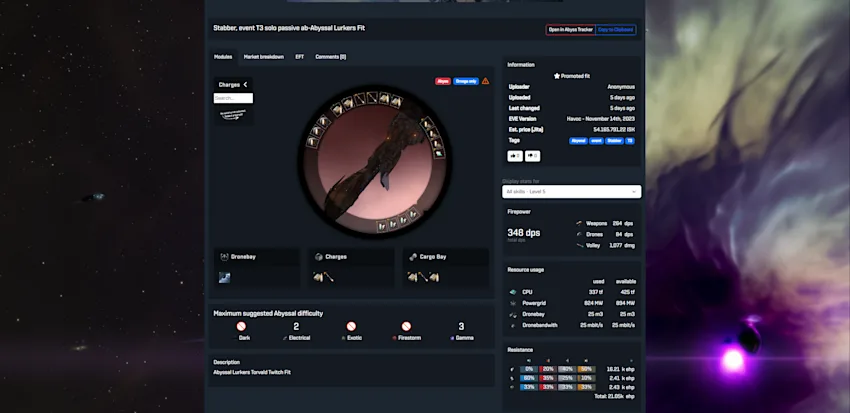Image resolution: width=850 pixels, height=413 pixels.
Task: Open the EFT tab
Action: click(299, 57)
